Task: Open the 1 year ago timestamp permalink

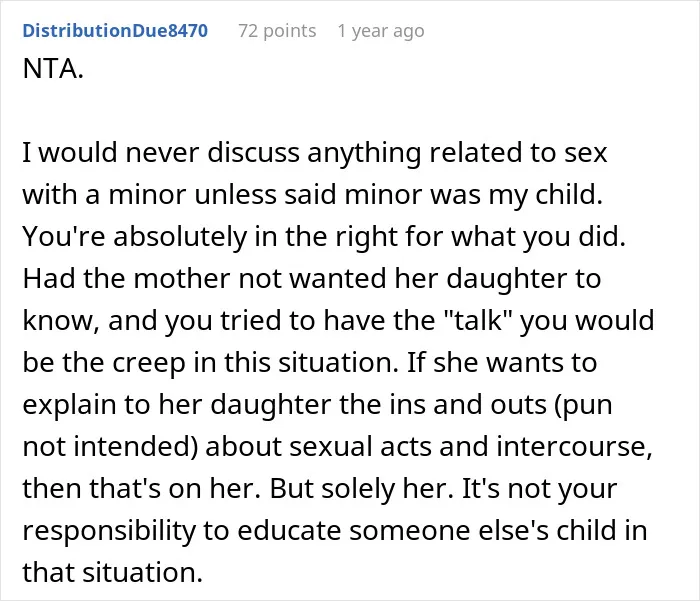Action: click(x=381, y=31)
